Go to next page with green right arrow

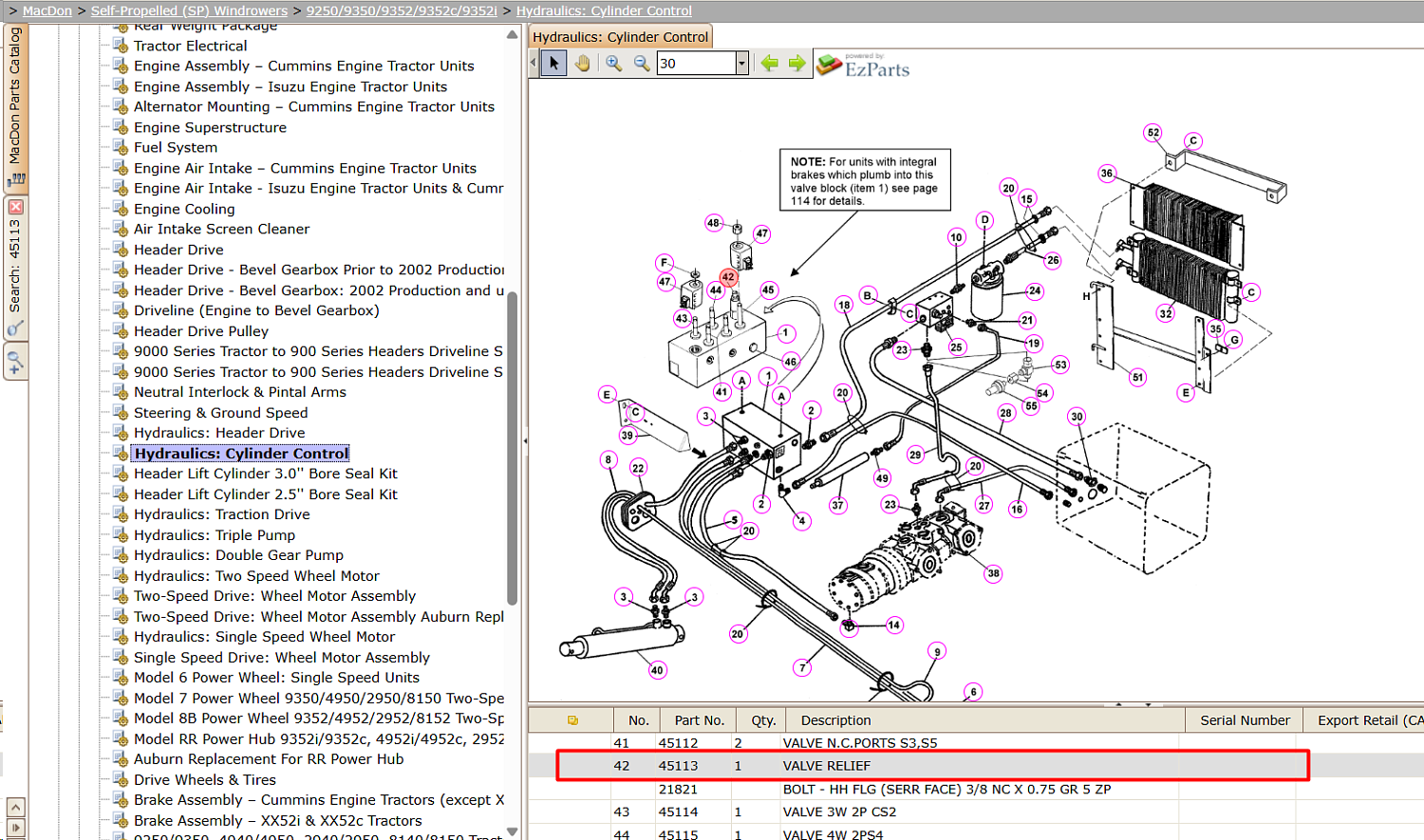[797, 64]
